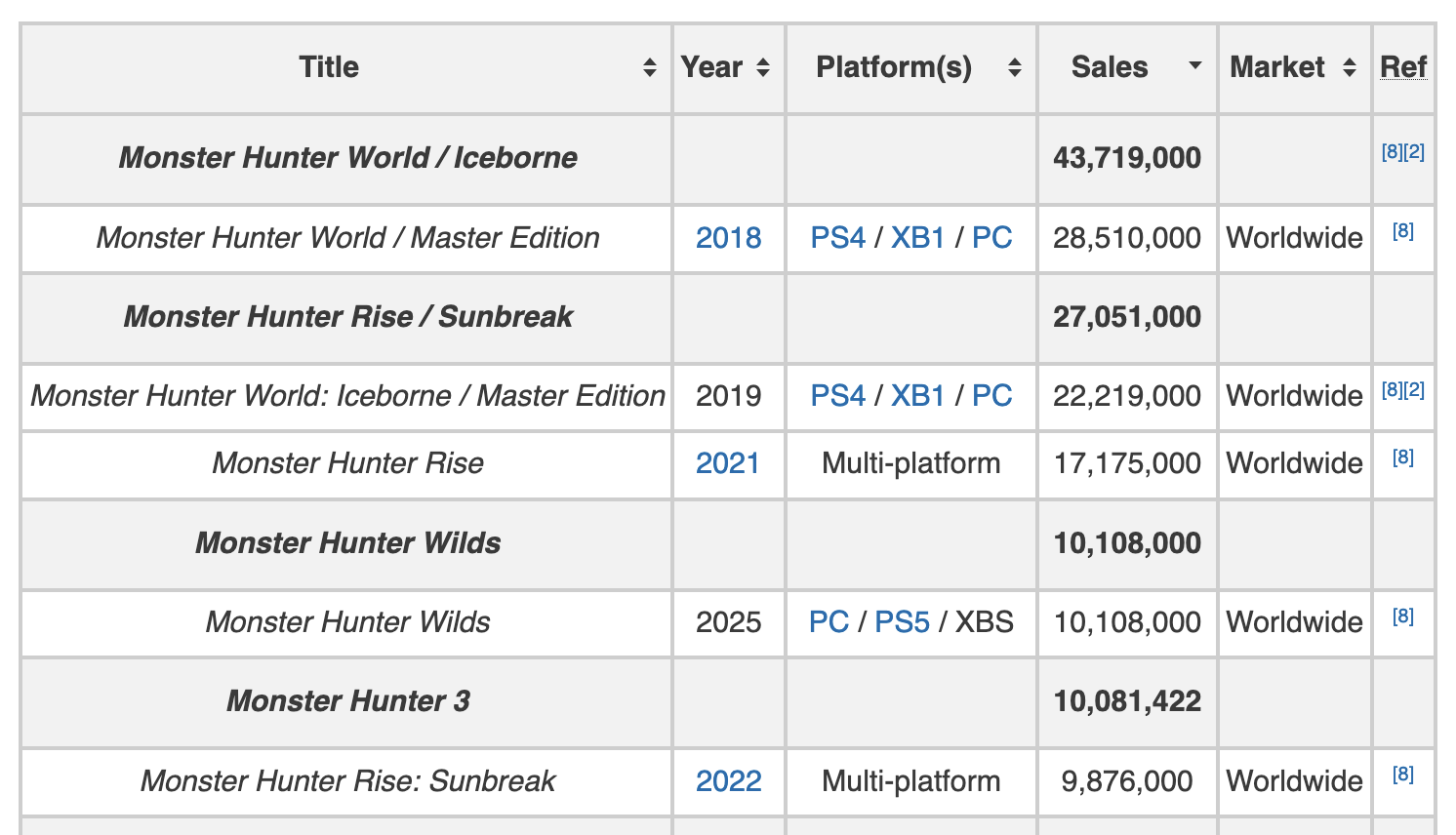Open PS5 link in Monster Hunter Wilds row
Viewport: 1456px width, 835px height.
click(x=903, y=622)
